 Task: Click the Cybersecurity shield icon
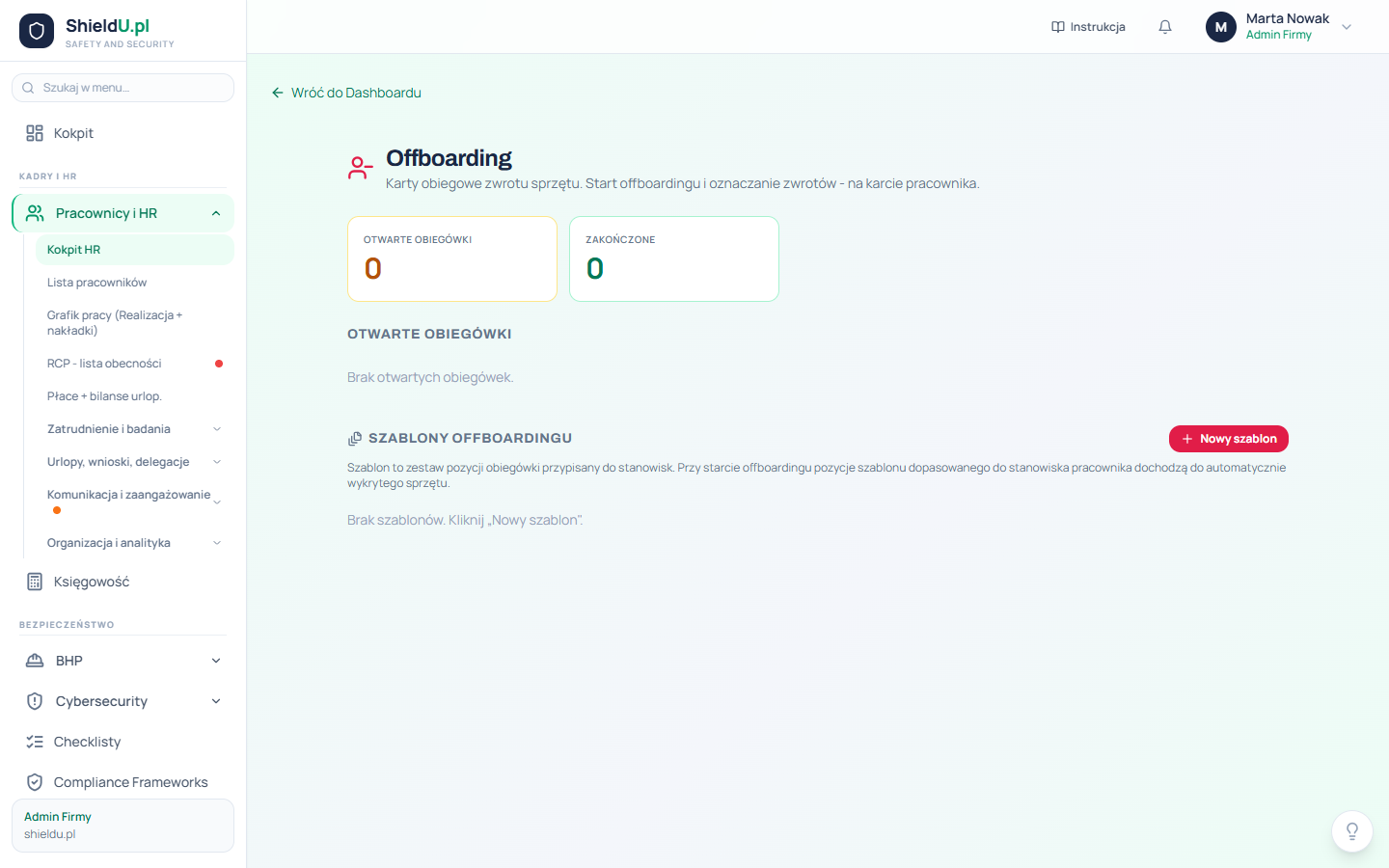tap(35, 701)
